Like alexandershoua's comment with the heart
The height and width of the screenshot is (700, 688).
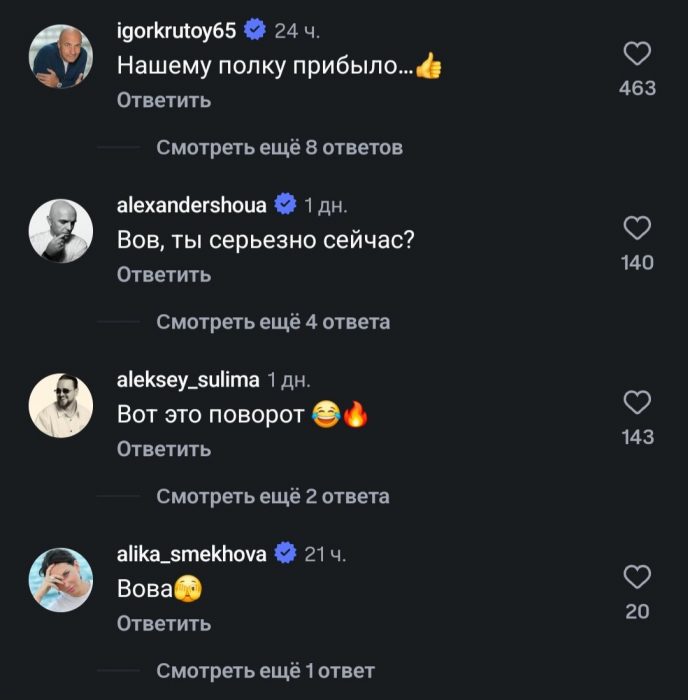637,229
